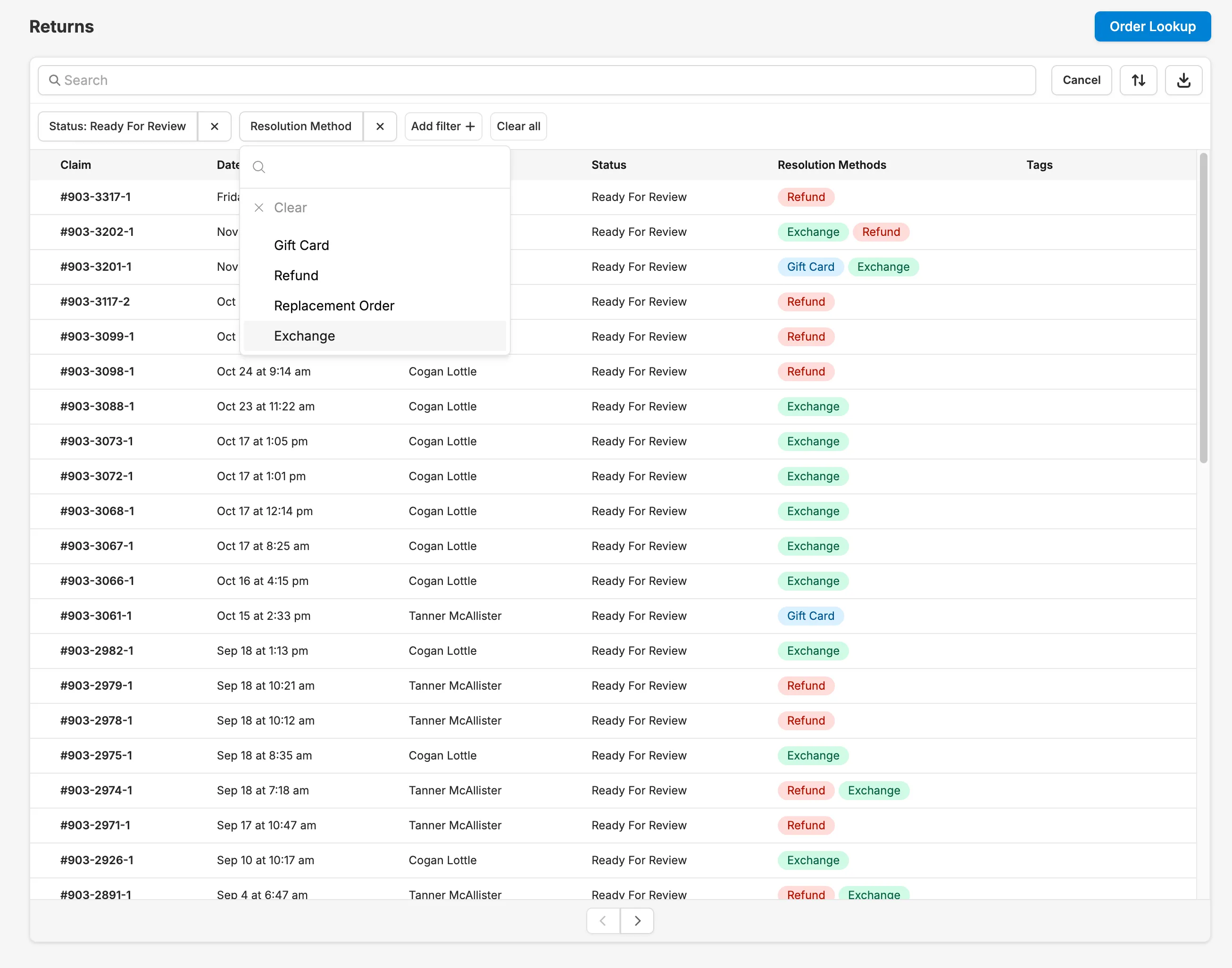Image resolution: width=1232 pixels, height=968 pixels.
Task: Open the Resolution Method filter dropdown
Action: 300,126
